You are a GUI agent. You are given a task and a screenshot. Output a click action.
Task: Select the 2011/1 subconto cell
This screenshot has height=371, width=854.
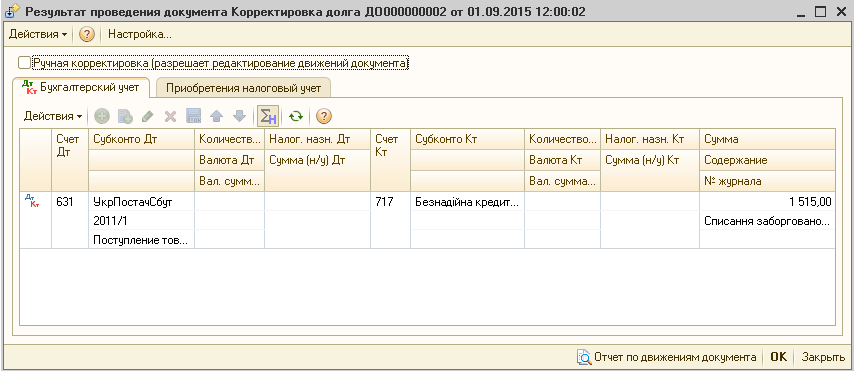(141, 221)
